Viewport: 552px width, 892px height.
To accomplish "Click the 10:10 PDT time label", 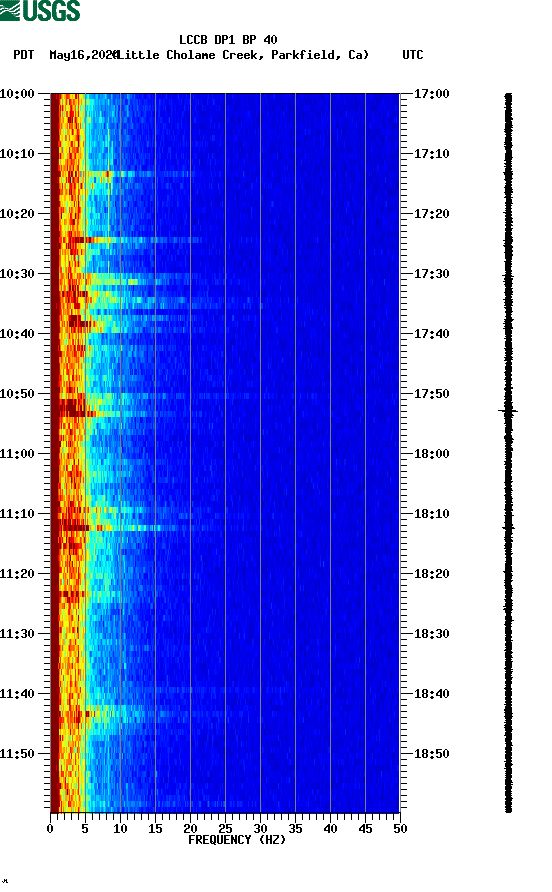I will tap(17, 154).
